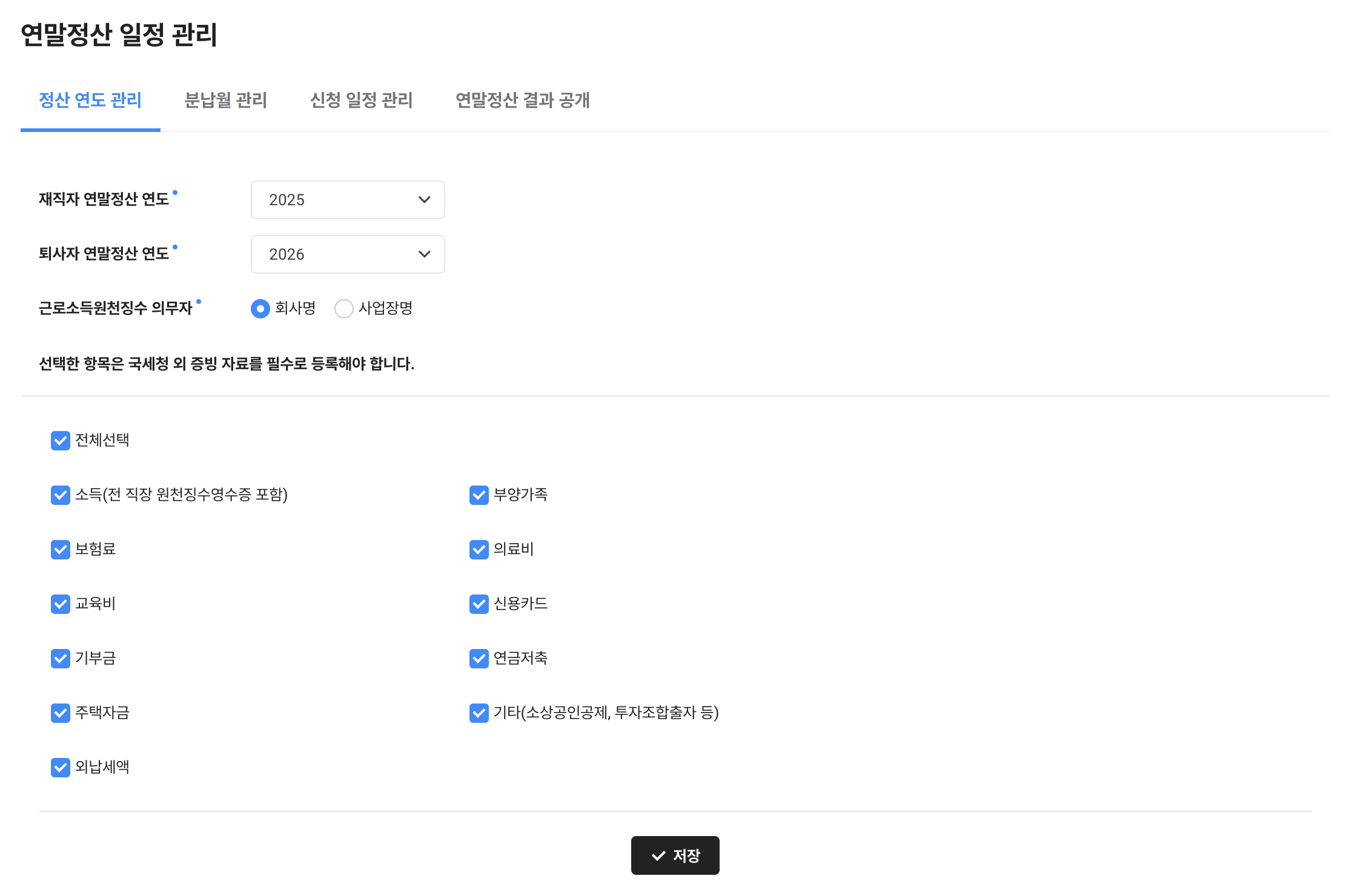1352x896 pixels.
Task: Switch to the 신청 일정 관리 tab
Action: click(x=361, y=100)
